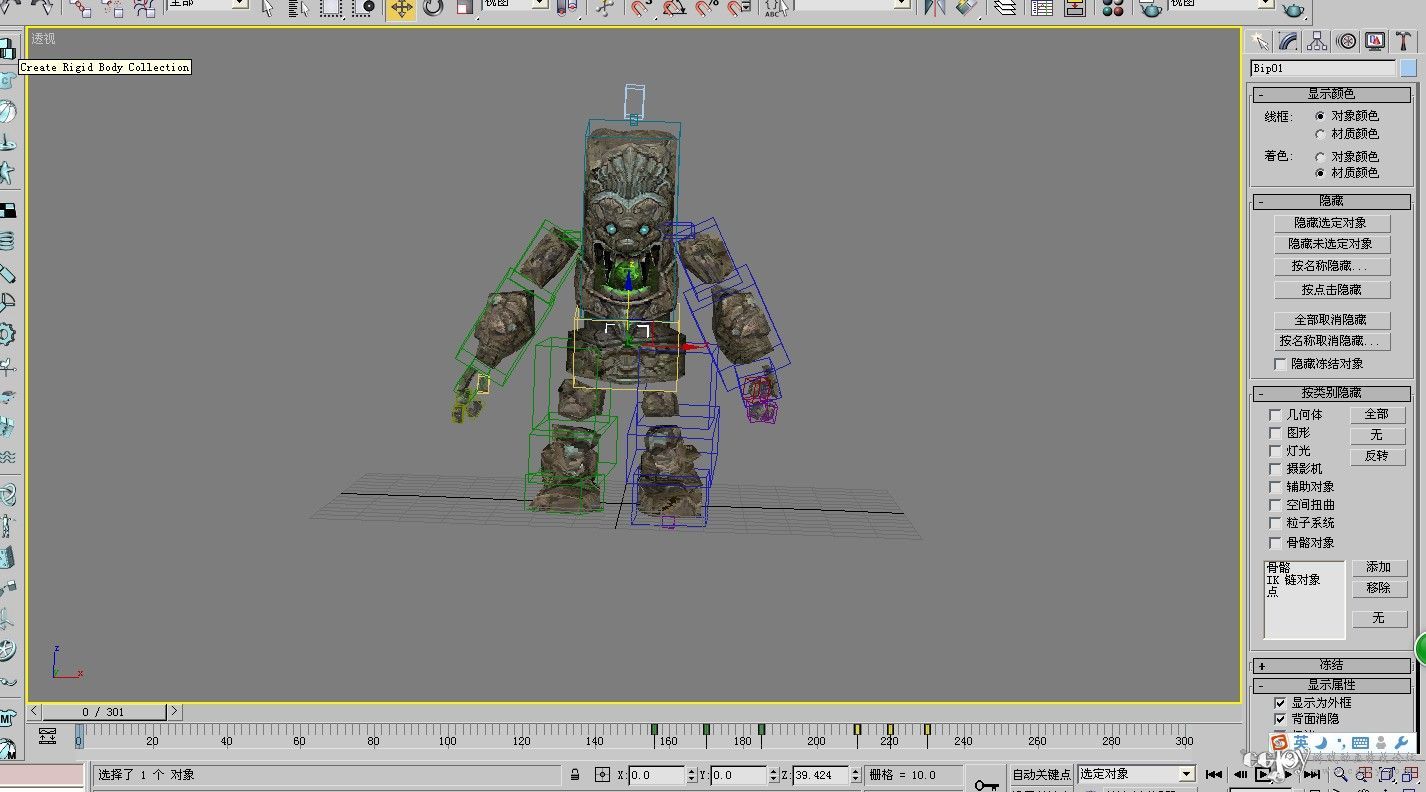
Task: Collapse the 显示颜色 rollout
Action: [1331, 94]
